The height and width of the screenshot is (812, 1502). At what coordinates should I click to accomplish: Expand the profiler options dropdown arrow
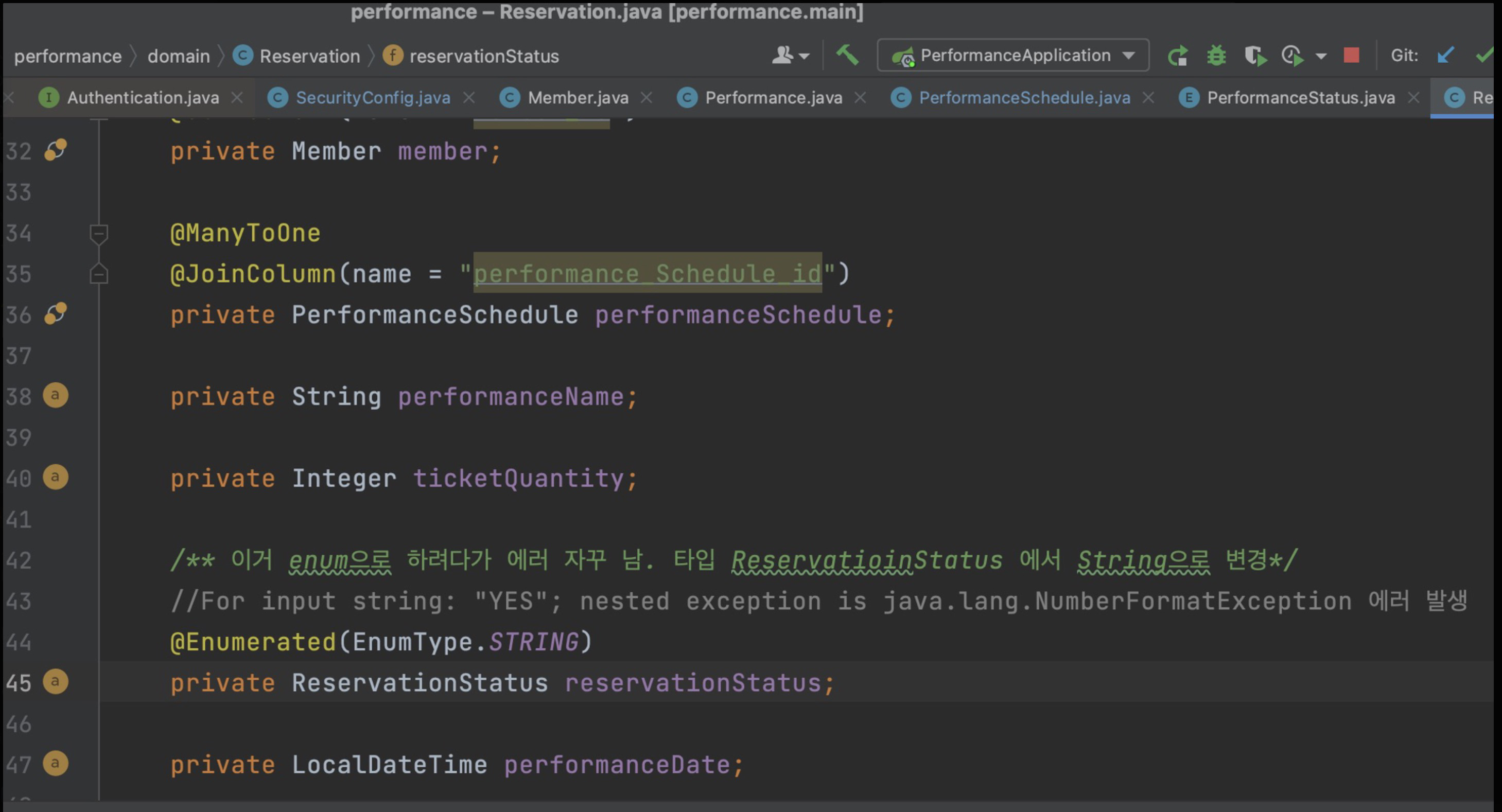(1321, 57)
